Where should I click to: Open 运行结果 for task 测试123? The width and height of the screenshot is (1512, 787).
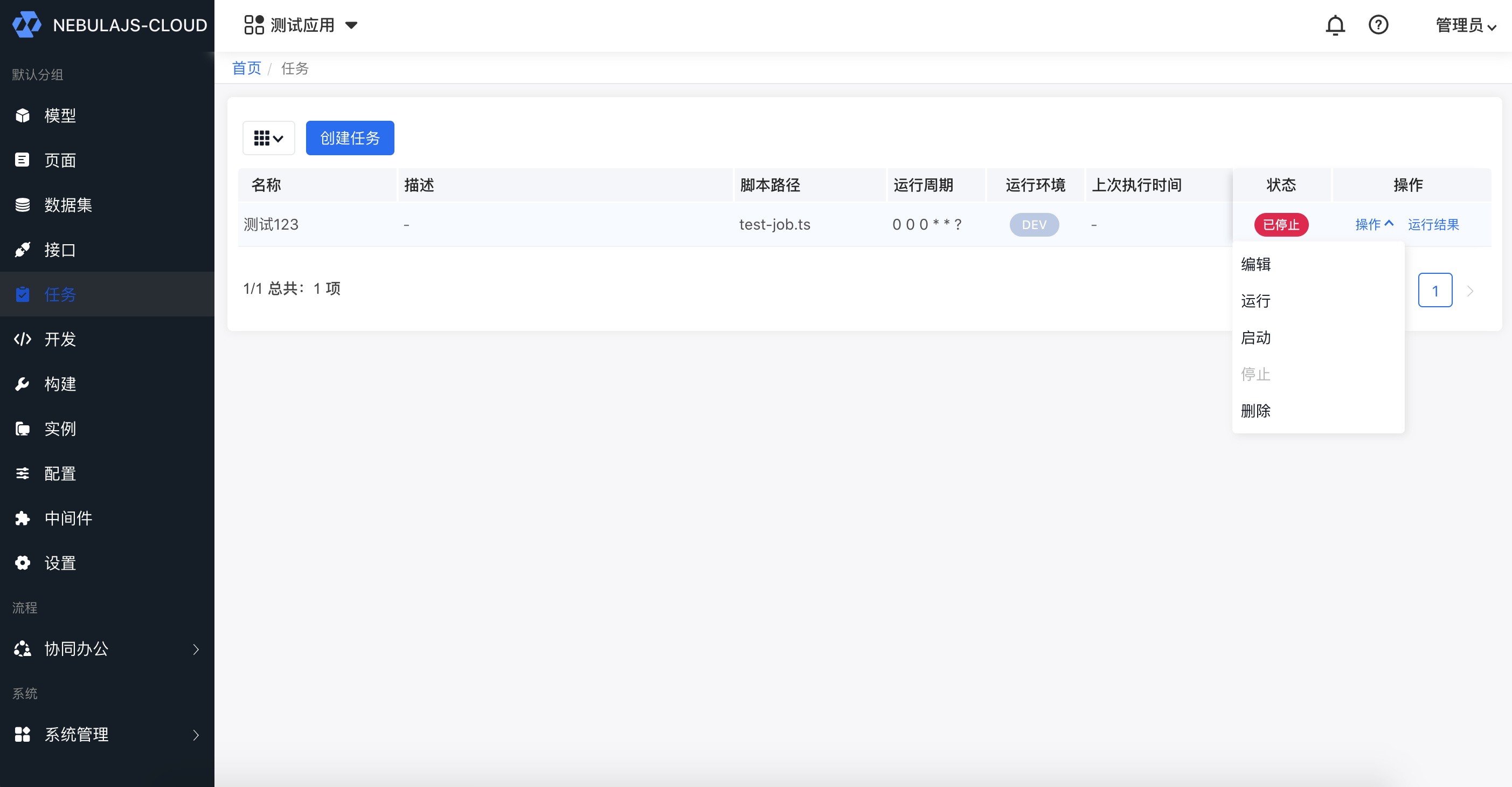point(1433,224)
